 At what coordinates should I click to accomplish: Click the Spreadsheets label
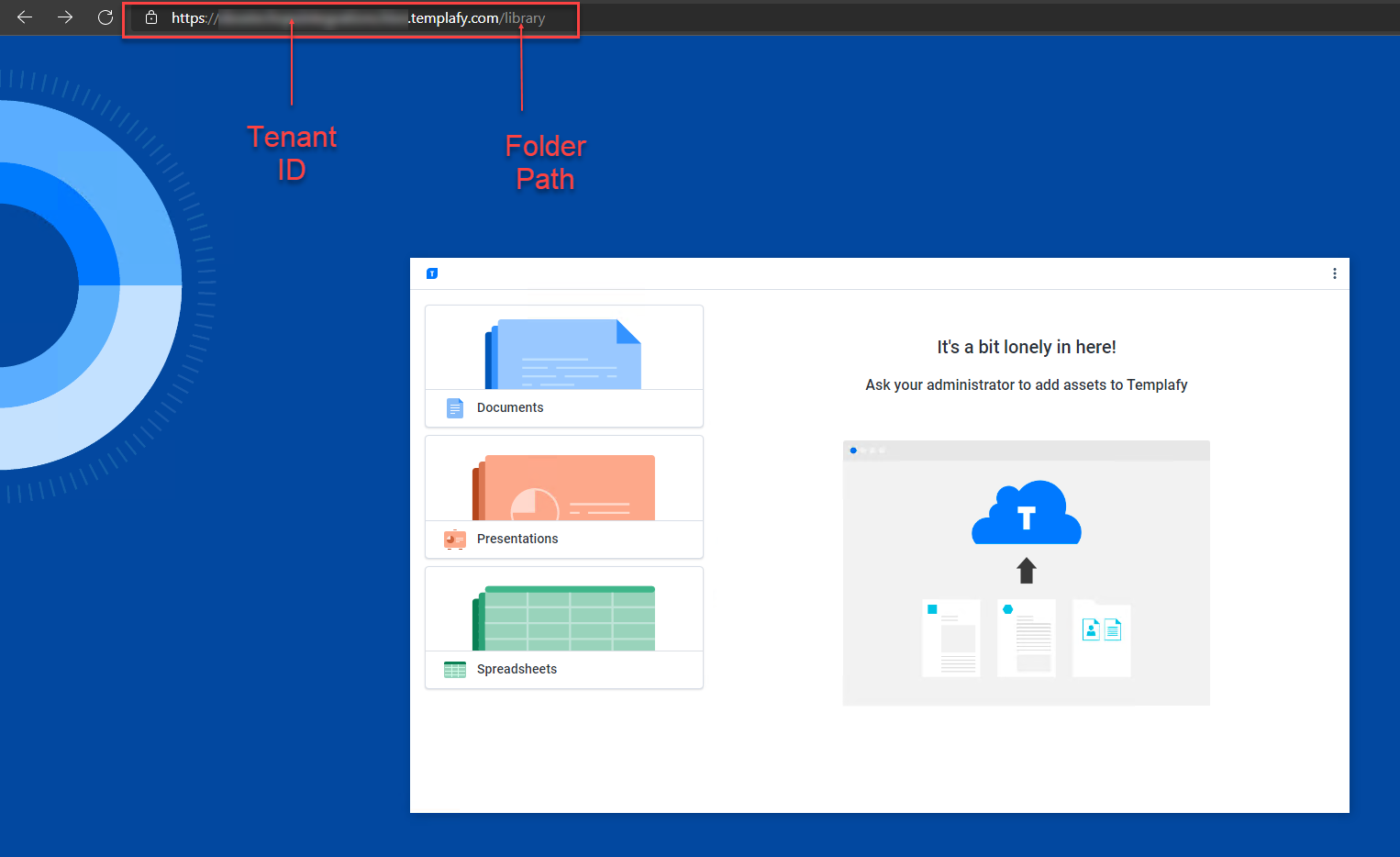pos(517,669)
